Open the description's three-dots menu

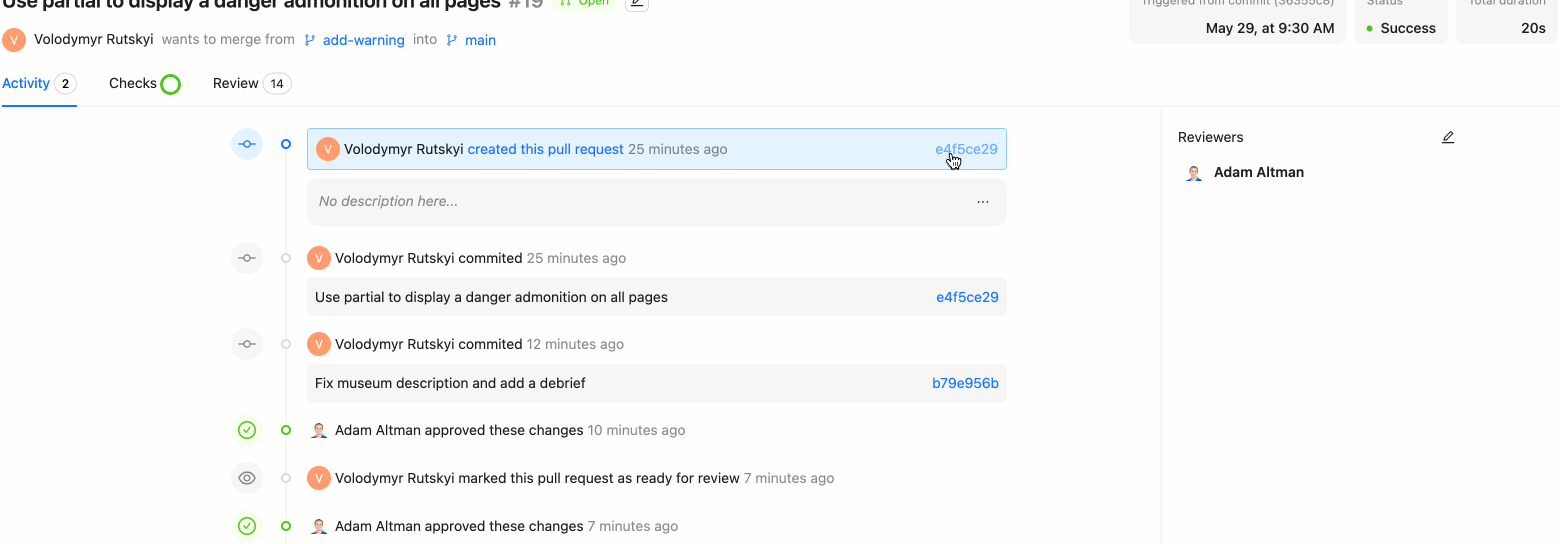click(983, 202)
